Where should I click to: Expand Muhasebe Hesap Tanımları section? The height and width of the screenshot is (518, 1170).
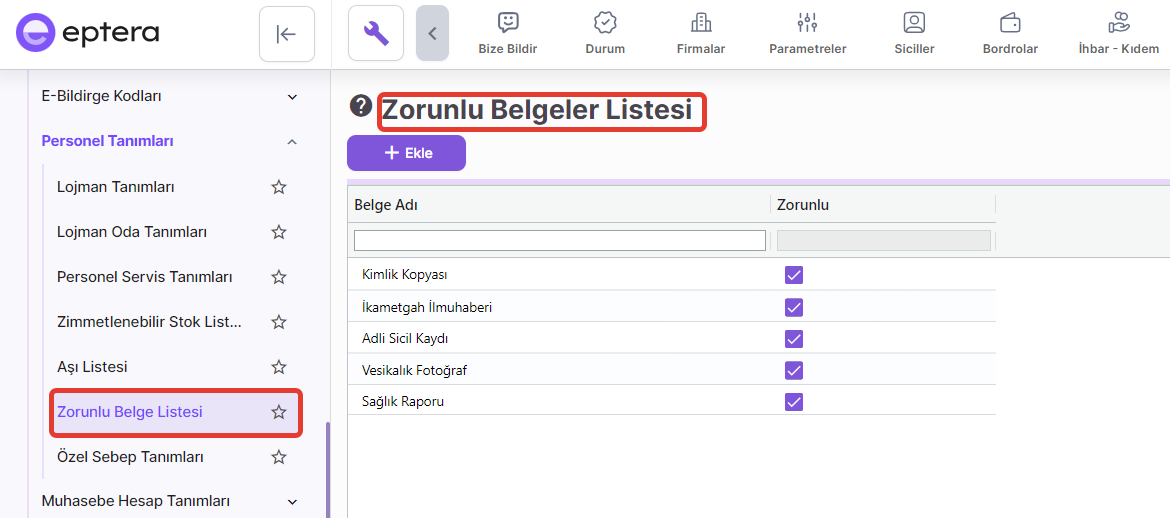tap(292, 501)
